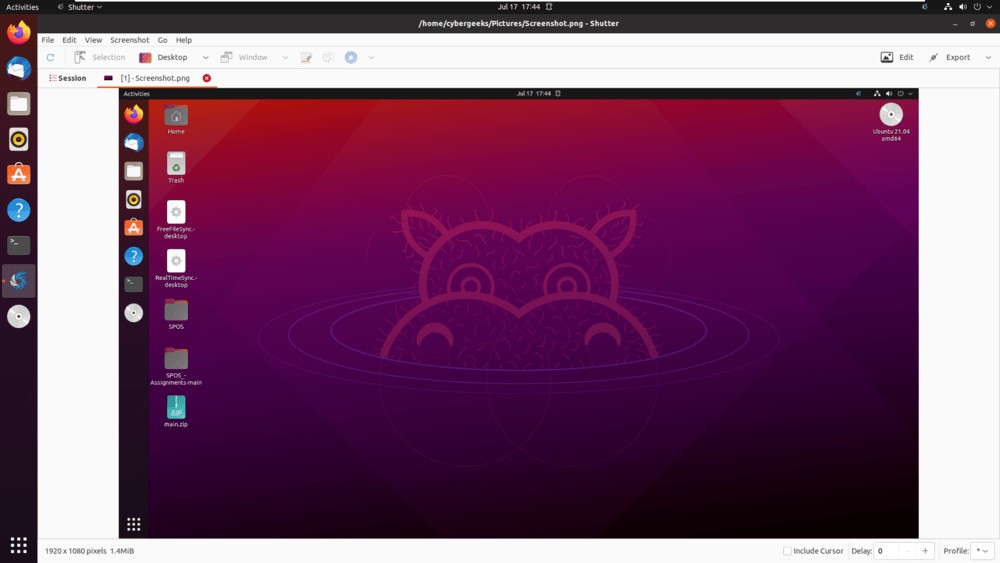Select the Selection capture tool
The height and width of the screenshot is (563, 1000).
pyautogui.click(x=99, y=57)
